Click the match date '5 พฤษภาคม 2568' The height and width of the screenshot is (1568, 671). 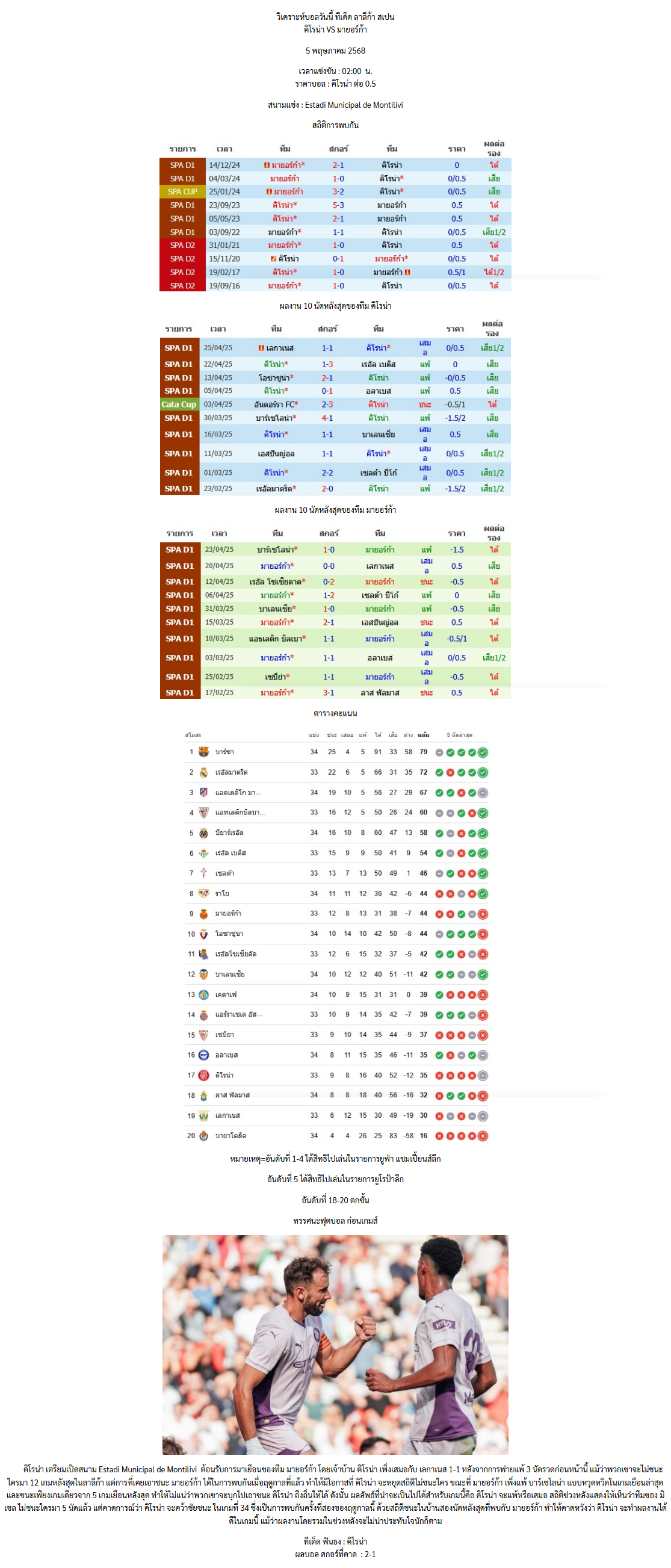click(x=335, y=51)
